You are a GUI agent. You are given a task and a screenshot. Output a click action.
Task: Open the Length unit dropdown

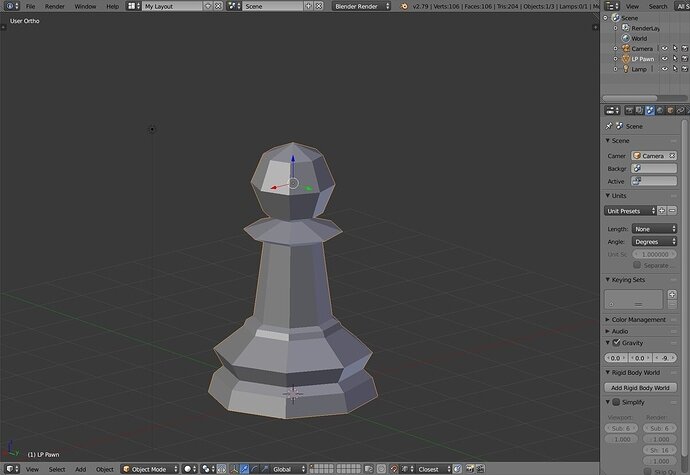point(654,229)
